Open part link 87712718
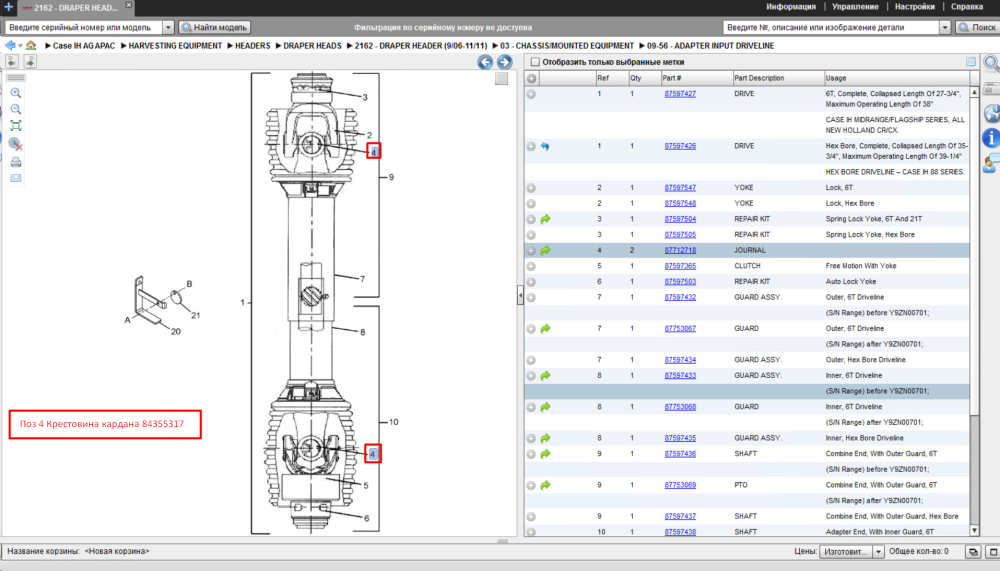The width and height of the screenshot is (1000, 571). tap(680, 250)
